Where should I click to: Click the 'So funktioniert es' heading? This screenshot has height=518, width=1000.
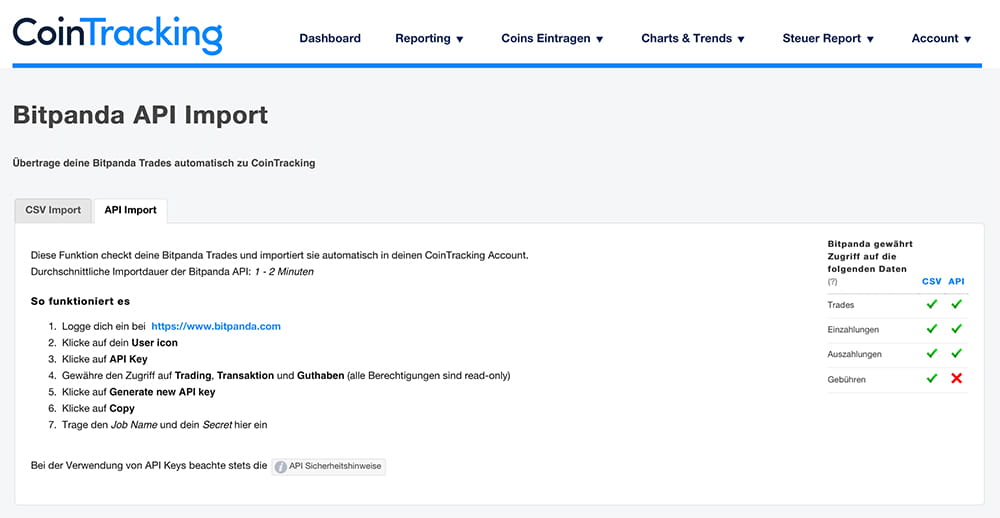pyautogui.click(x=80, y=301)
